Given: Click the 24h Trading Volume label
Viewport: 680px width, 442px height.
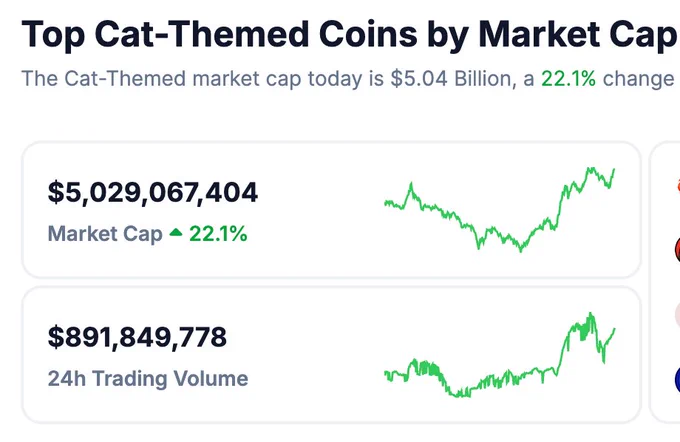Looking at the screenshot, I should (x=148, y=379).
